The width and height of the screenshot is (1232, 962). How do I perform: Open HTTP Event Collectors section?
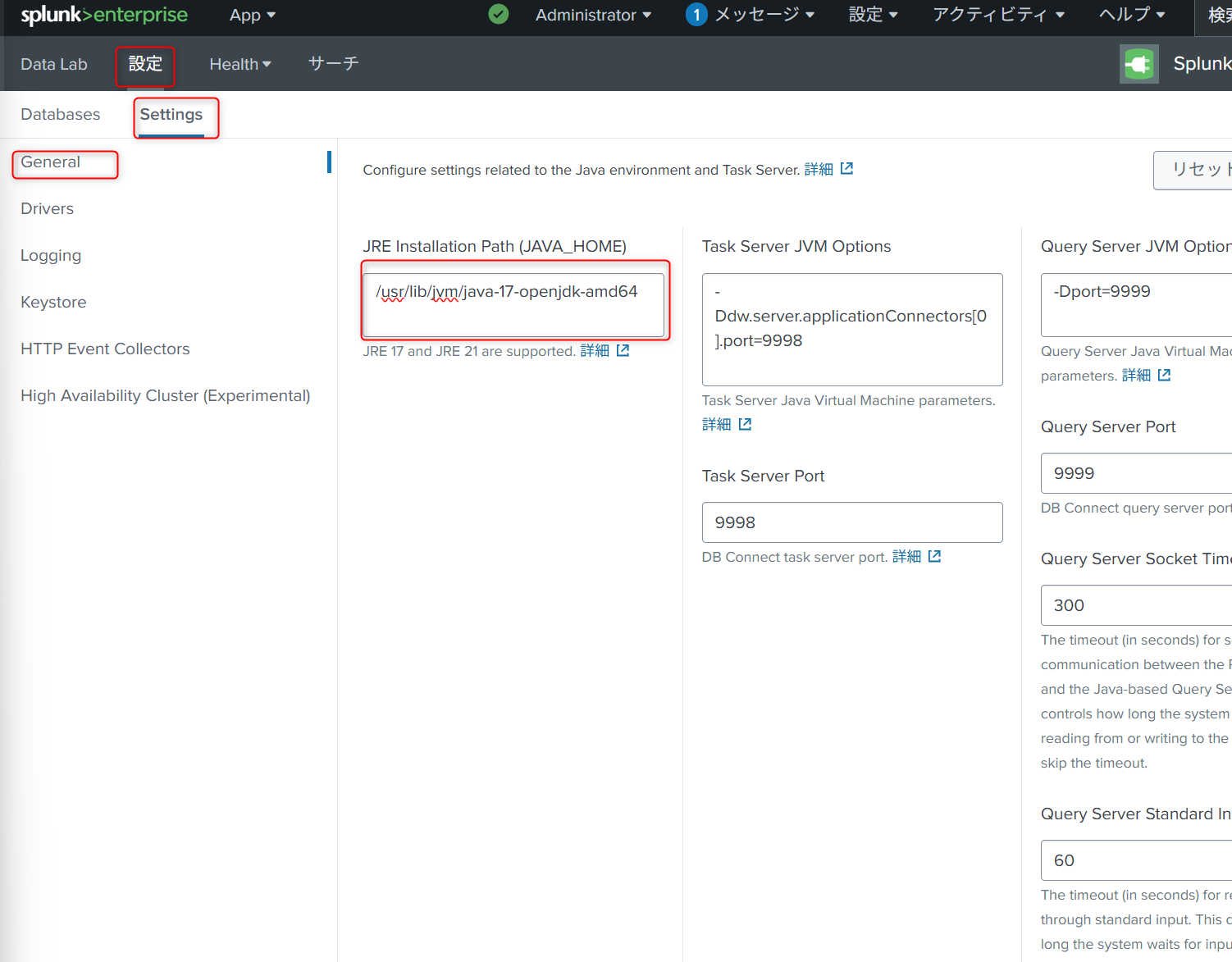(105, 349)
